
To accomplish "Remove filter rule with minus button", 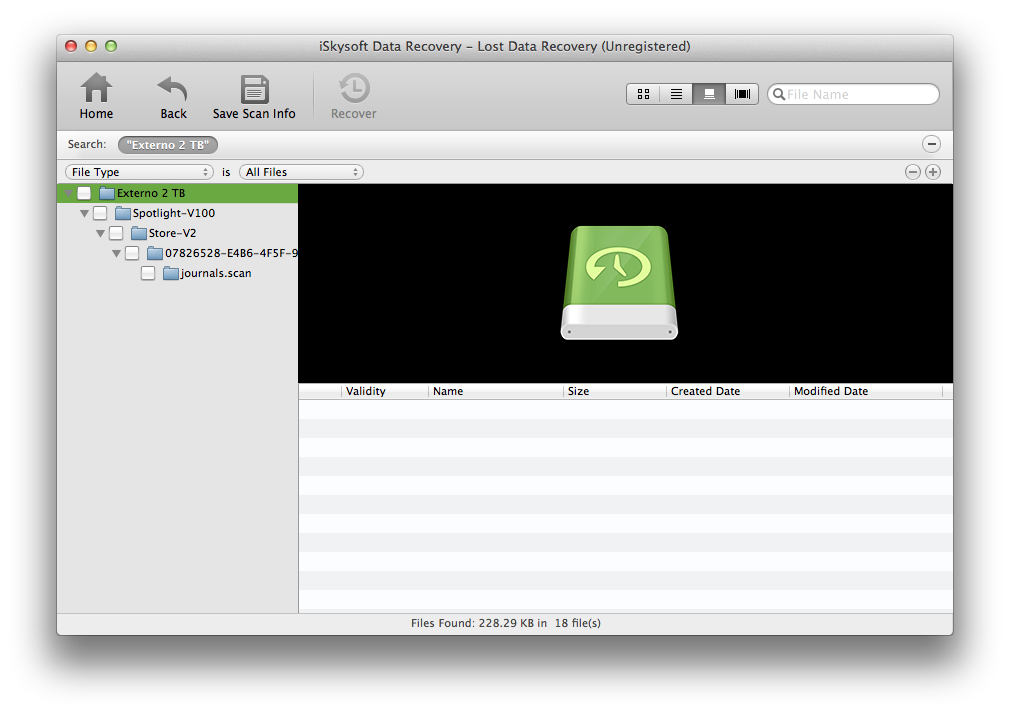I will click(x=912, y=172).
